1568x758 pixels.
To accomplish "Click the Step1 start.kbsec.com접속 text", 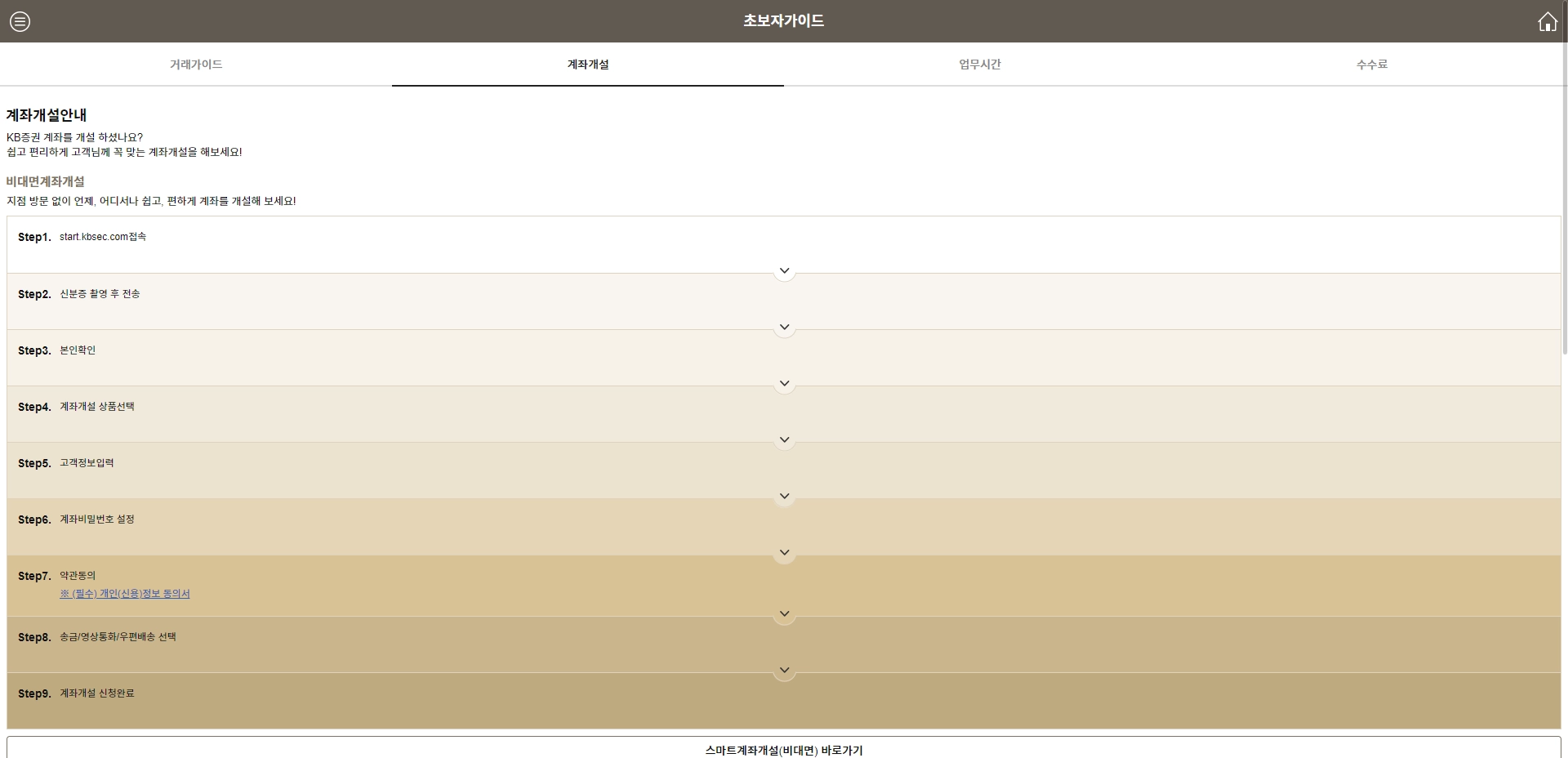I will [x=103, y=237].
